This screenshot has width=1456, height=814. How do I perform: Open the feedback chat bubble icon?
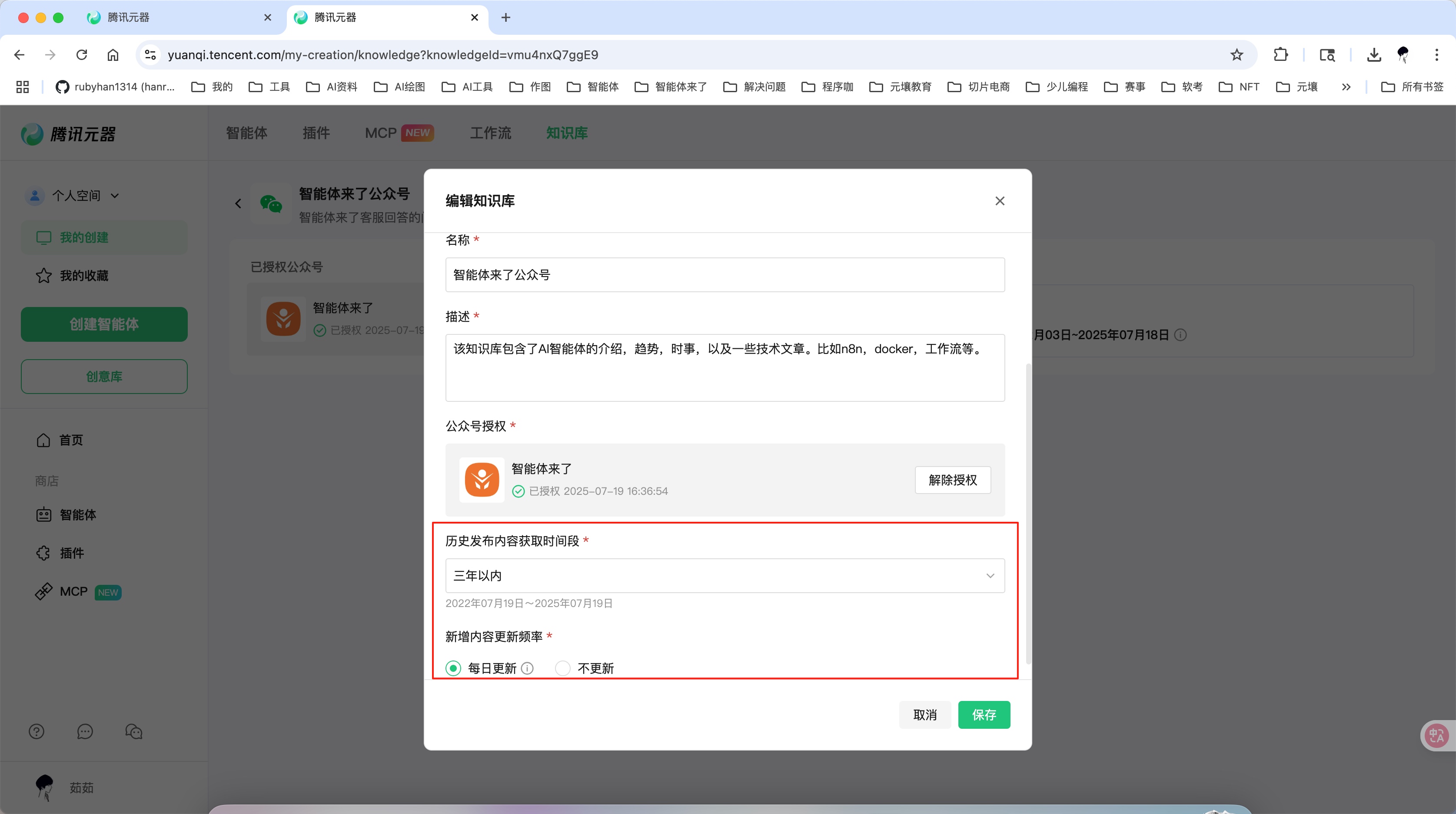click(85, 731)
